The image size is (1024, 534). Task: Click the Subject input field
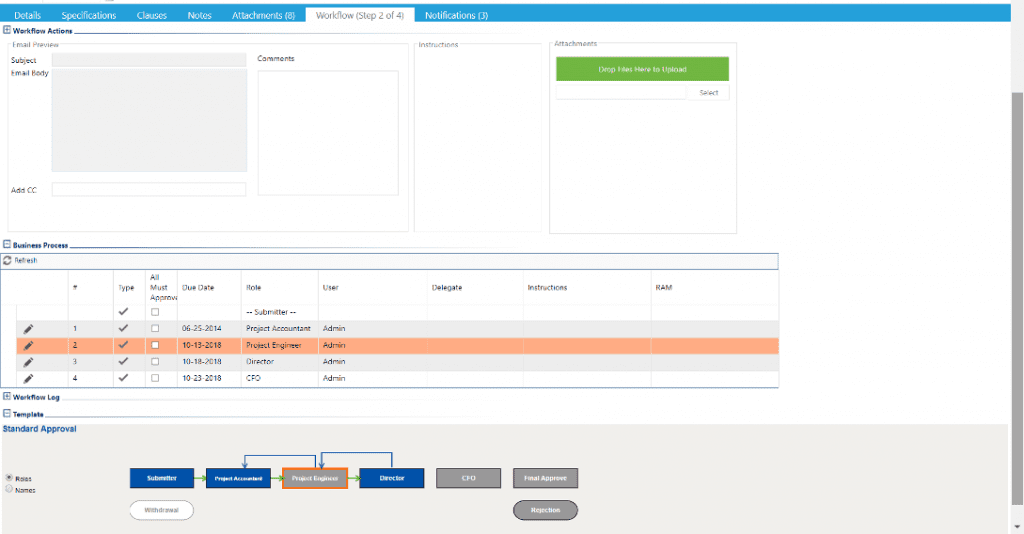click(x=149, y=60)
